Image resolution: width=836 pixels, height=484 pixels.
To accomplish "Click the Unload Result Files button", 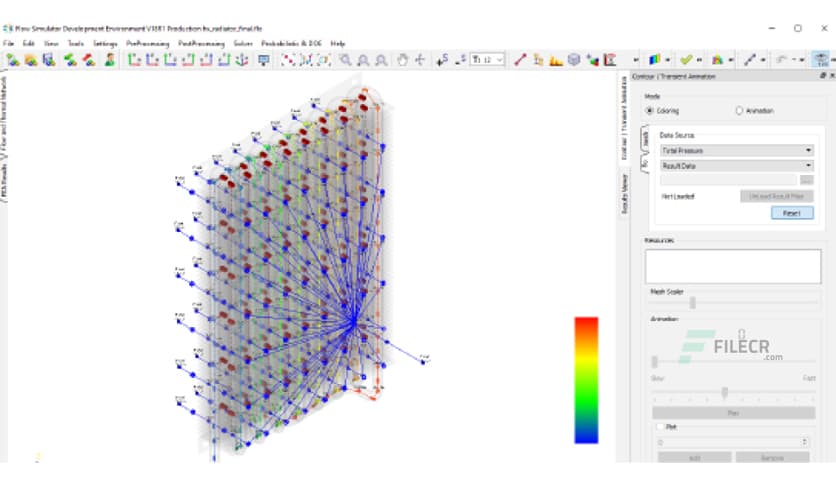I will click(776, 196).
